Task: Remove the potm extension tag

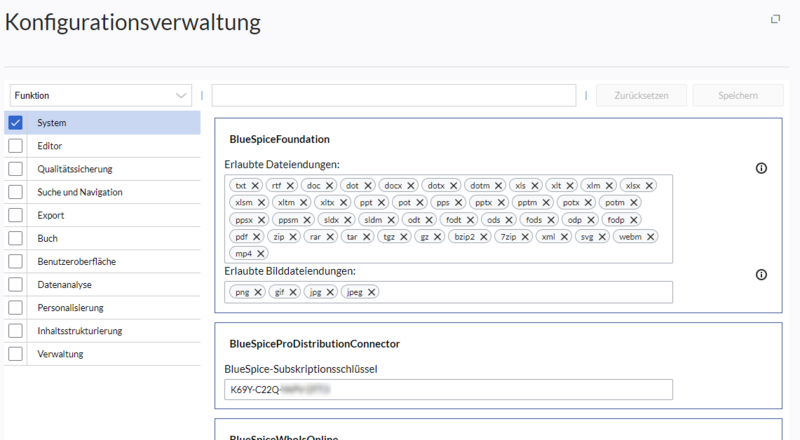Action: [634, 203]
